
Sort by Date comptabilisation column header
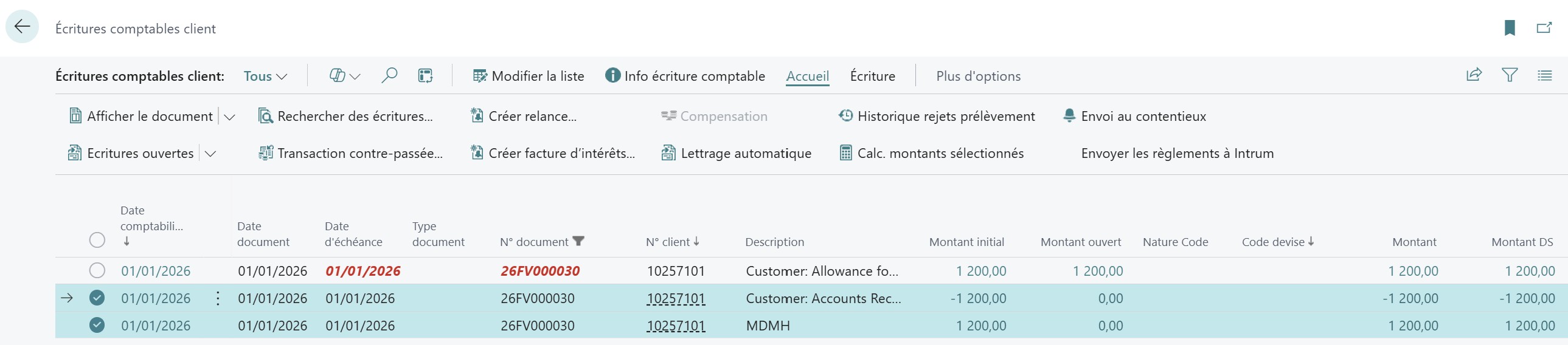coord(151,226)
